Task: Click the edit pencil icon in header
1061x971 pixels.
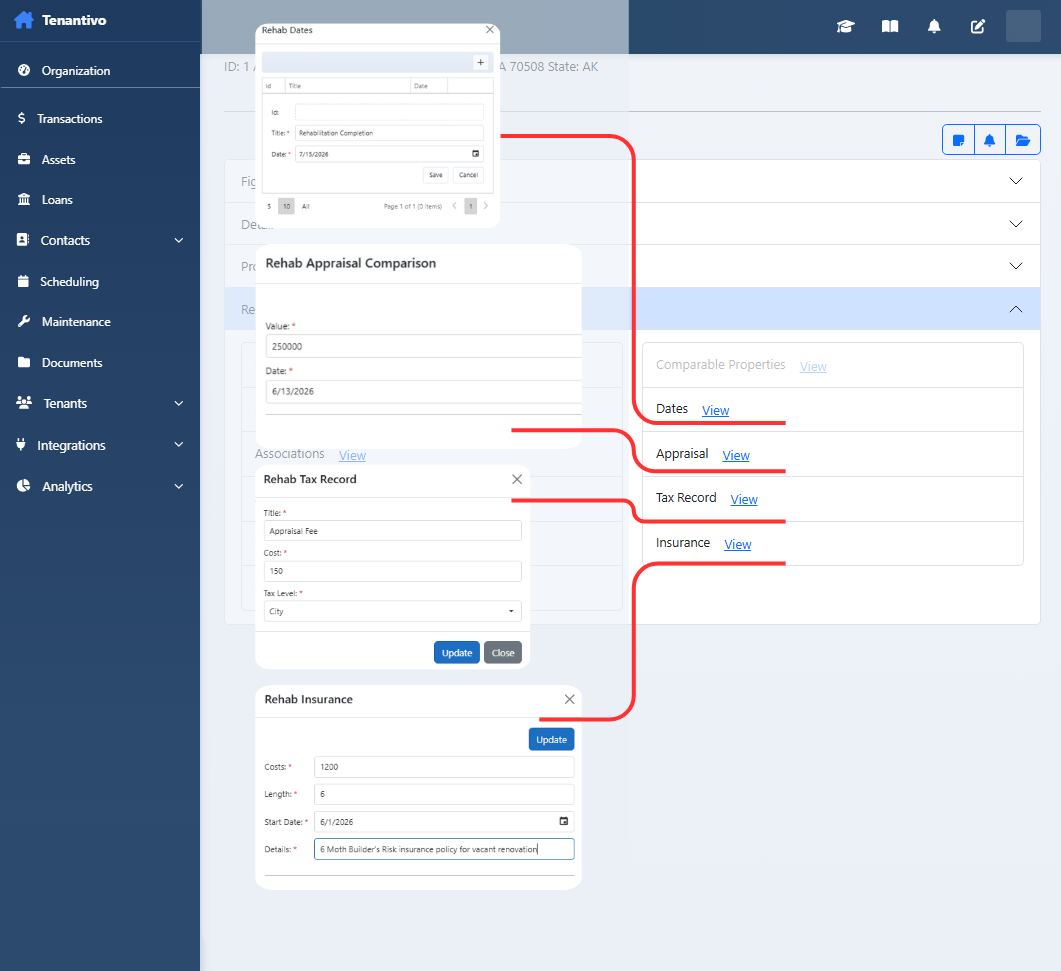Action: pos(978,26)
